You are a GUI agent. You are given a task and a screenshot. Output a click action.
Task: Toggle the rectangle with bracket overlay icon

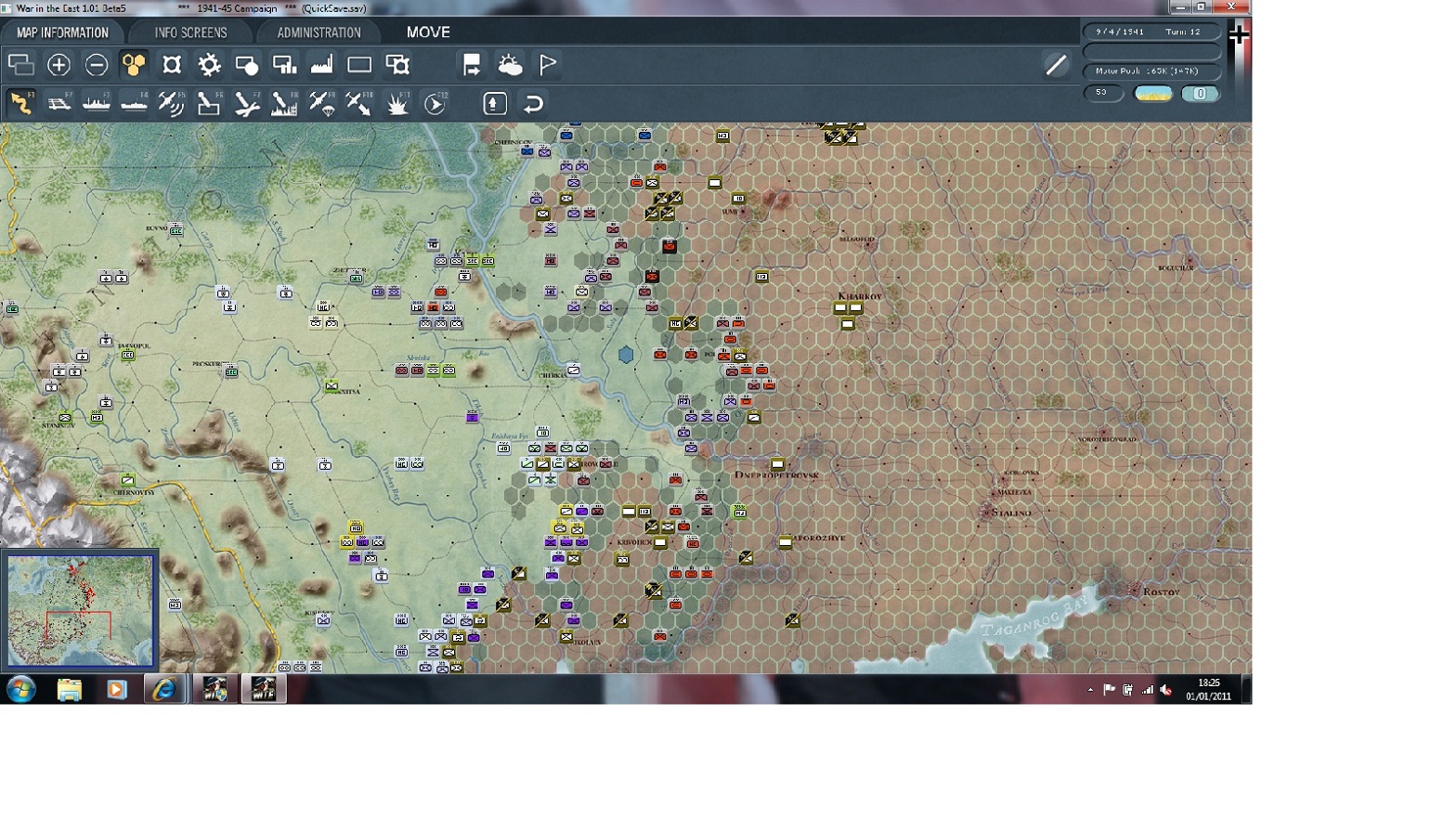click(x=397, y=65)
